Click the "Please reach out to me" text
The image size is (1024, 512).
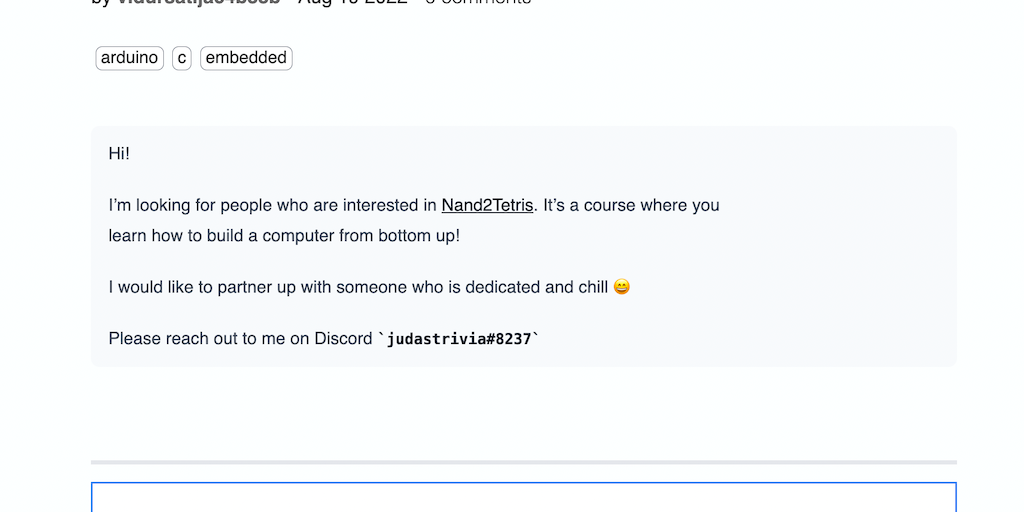point(198,339)
